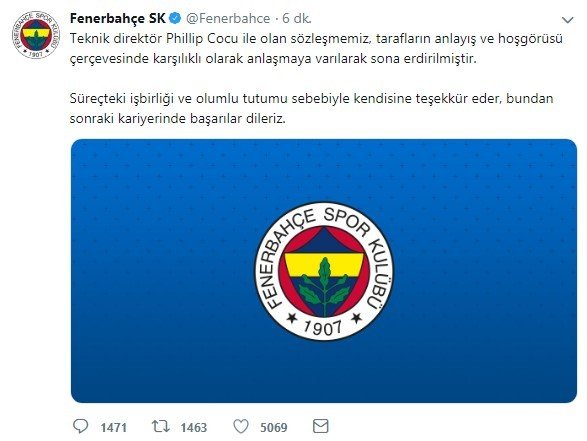View the 1463 retweets count
Image resolution: width=587 pixels, height=441 pixels.
tap(194, 427)
